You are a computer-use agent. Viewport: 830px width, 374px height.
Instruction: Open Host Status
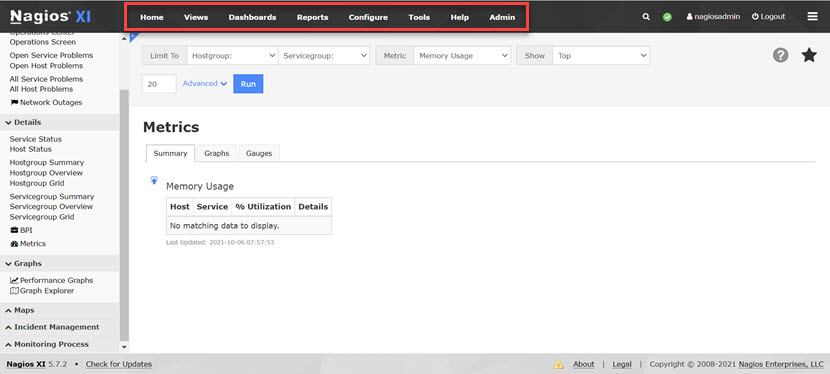point(31,149)
